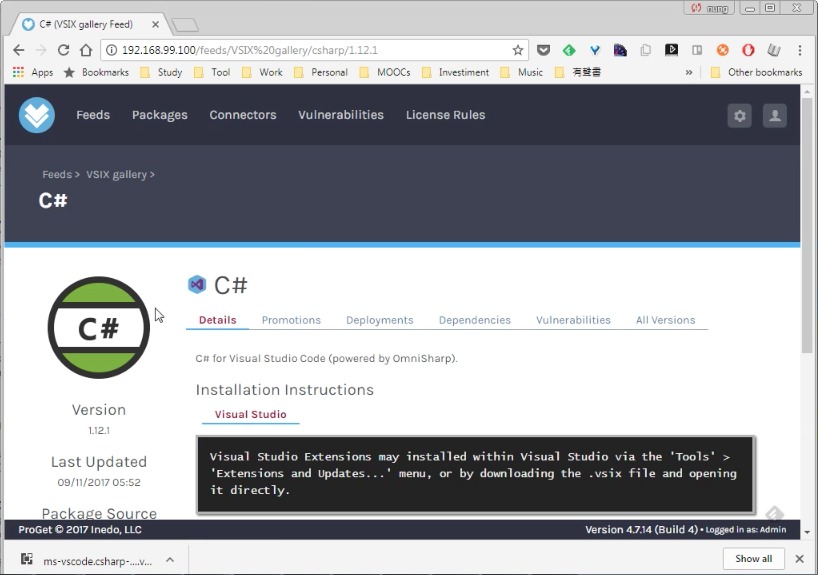Screen dimensions: 818x575
Task: Open the Investiment bookmarks folder
Action: pyautogui.click(x=455, y=72)
